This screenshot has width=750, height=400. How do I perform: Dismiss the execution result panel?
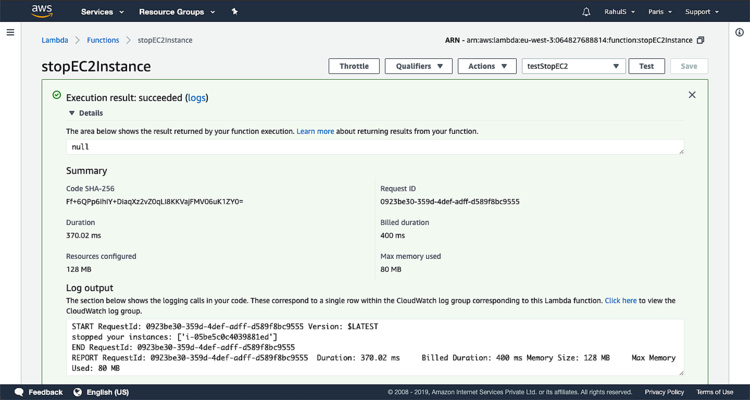[692, 95]
